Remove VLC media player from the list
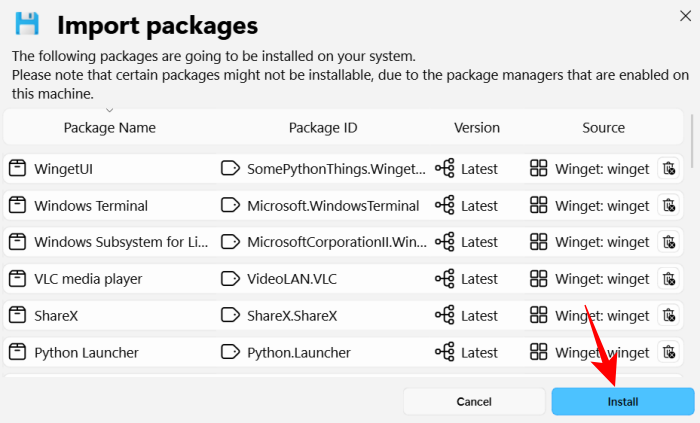 [x=669, y=279]
